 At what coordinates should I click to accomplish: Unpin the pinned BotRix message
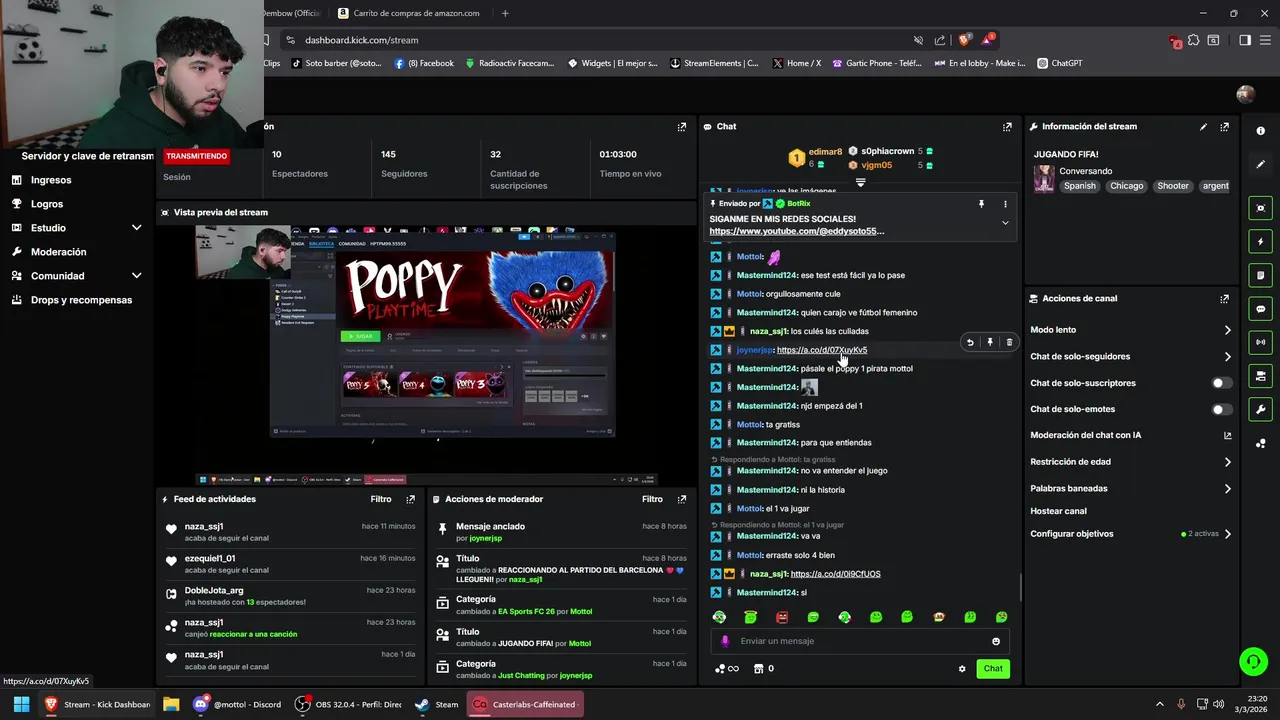pyautogui.click(x=981, y=204)
